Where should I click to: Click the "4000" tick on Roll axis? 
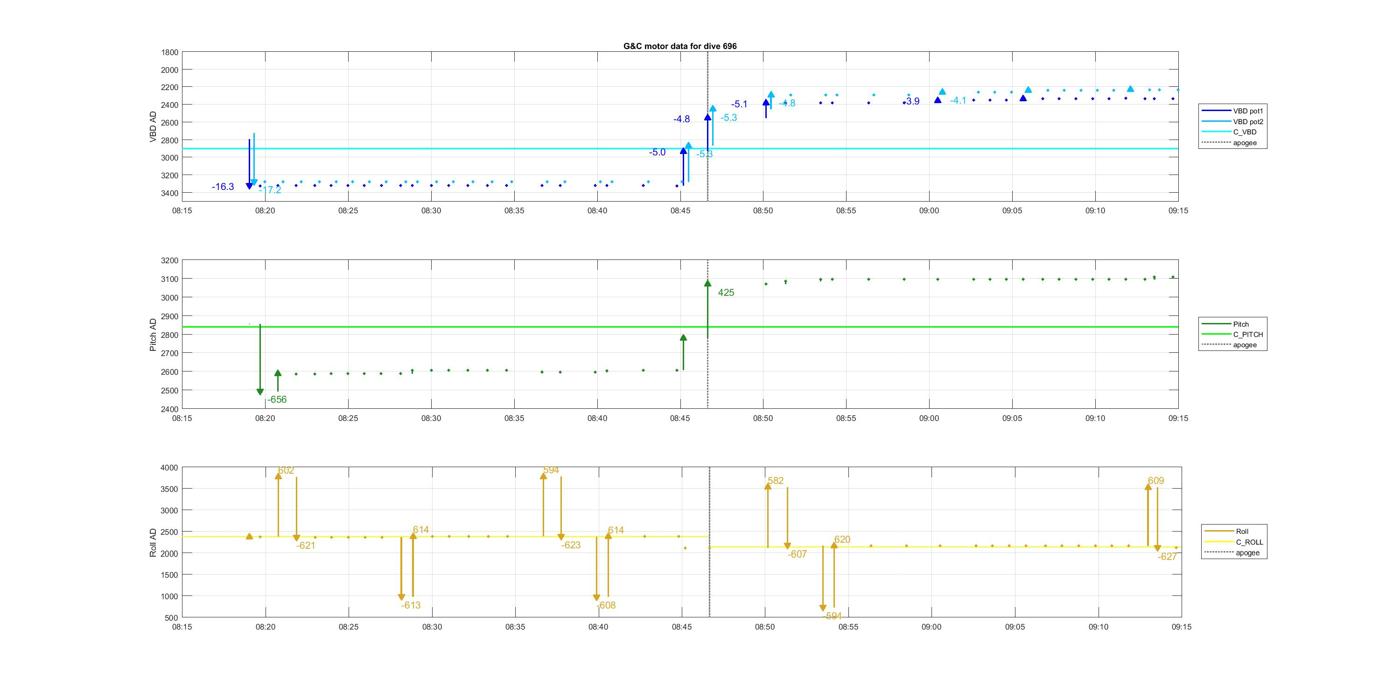(170, 468)
